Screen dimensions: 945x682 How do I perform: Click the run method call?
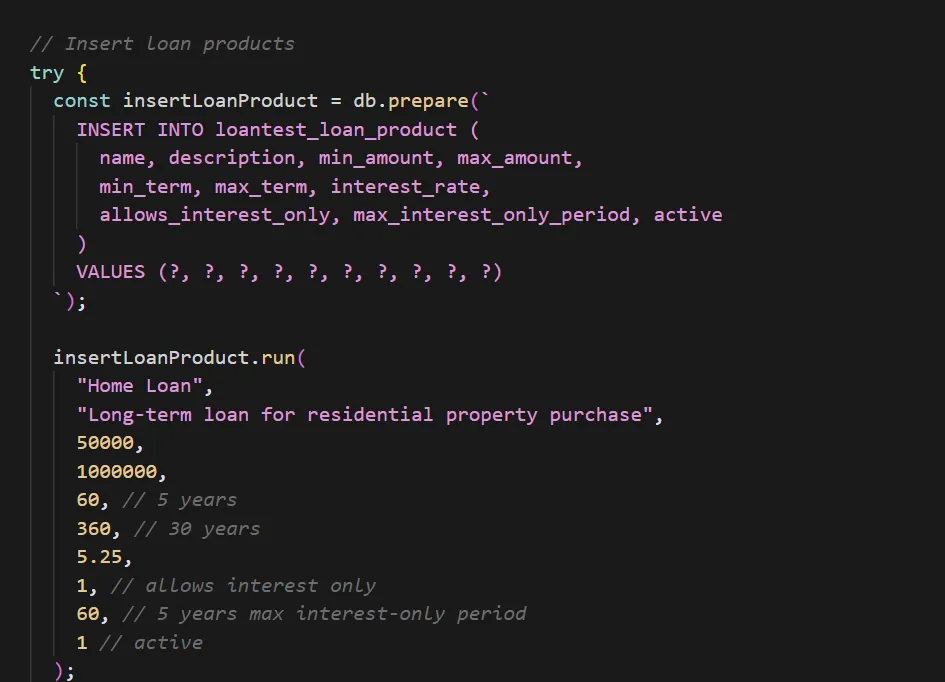[x=278, y=358]
